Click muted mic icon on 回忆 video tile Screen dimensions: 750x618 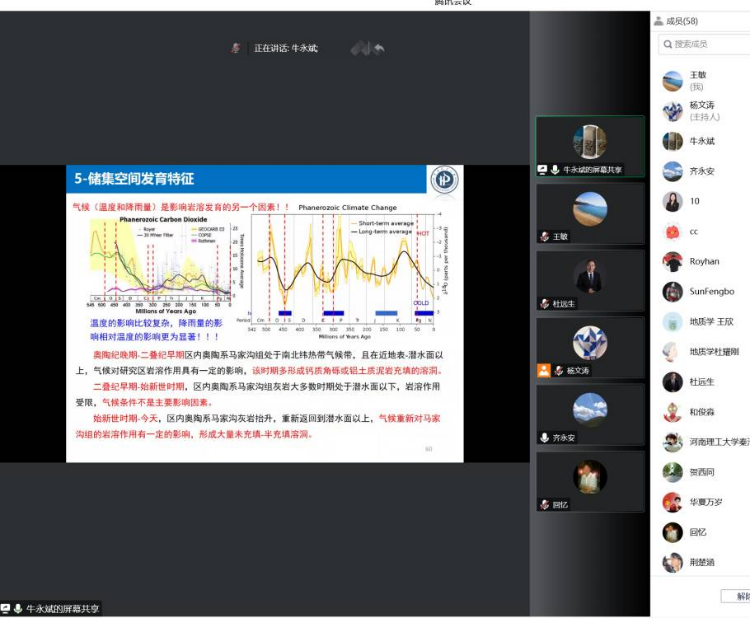544,505
